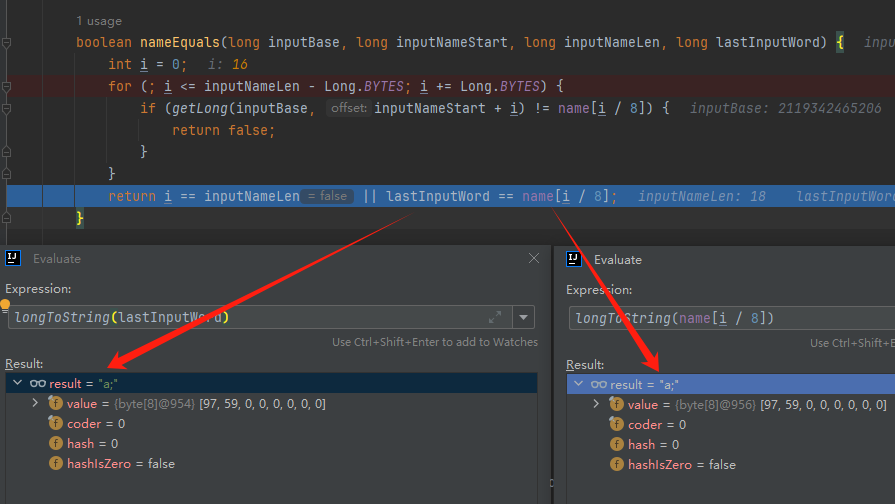The image size is (895, 504).
Task: Click 'Use Ctrl+Shift+Enter to add to Watches' hint
Action: tap(435, 342)
